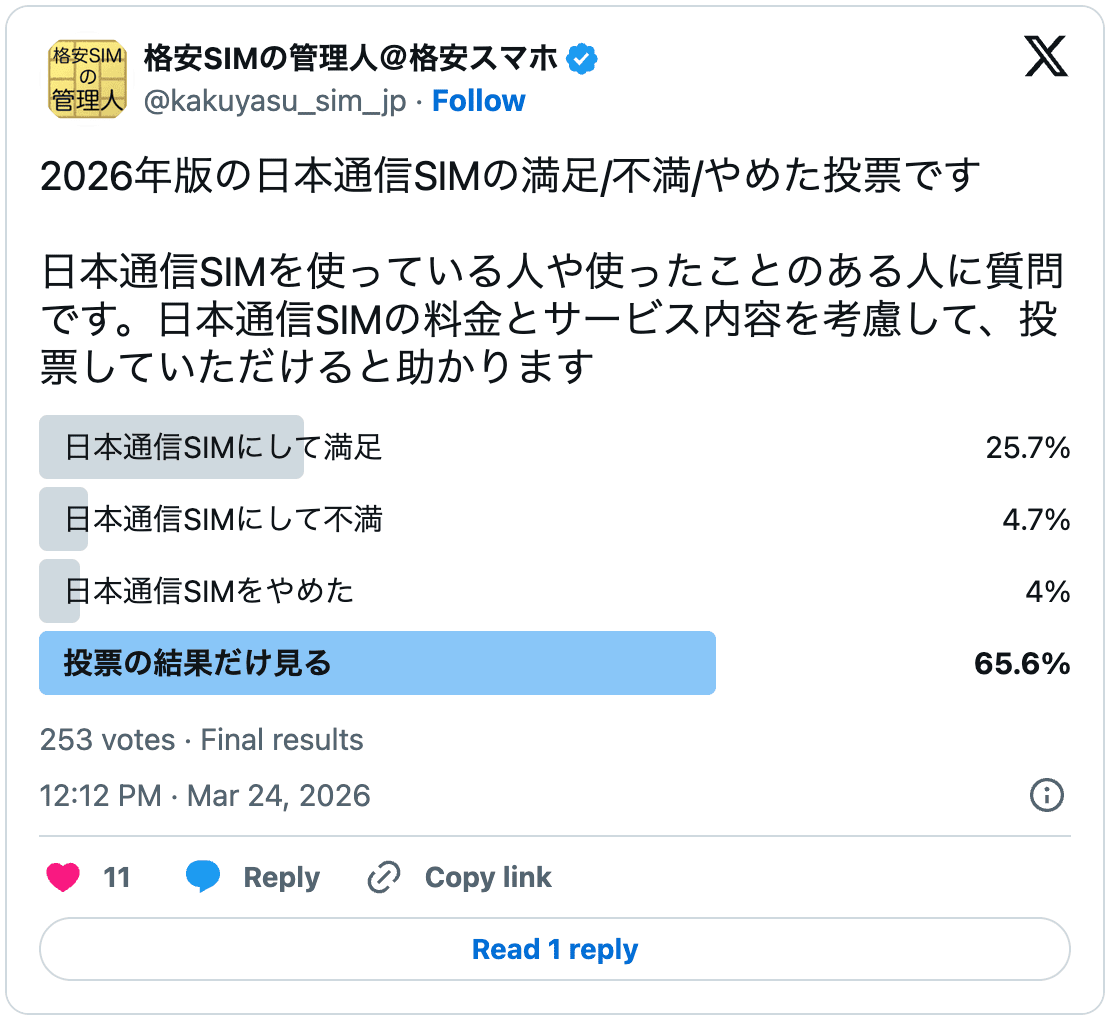The width and height of the screenshot is (1112, 1024).
Task: Click the heart icon's like count number 11
Action: pos(116,877)
